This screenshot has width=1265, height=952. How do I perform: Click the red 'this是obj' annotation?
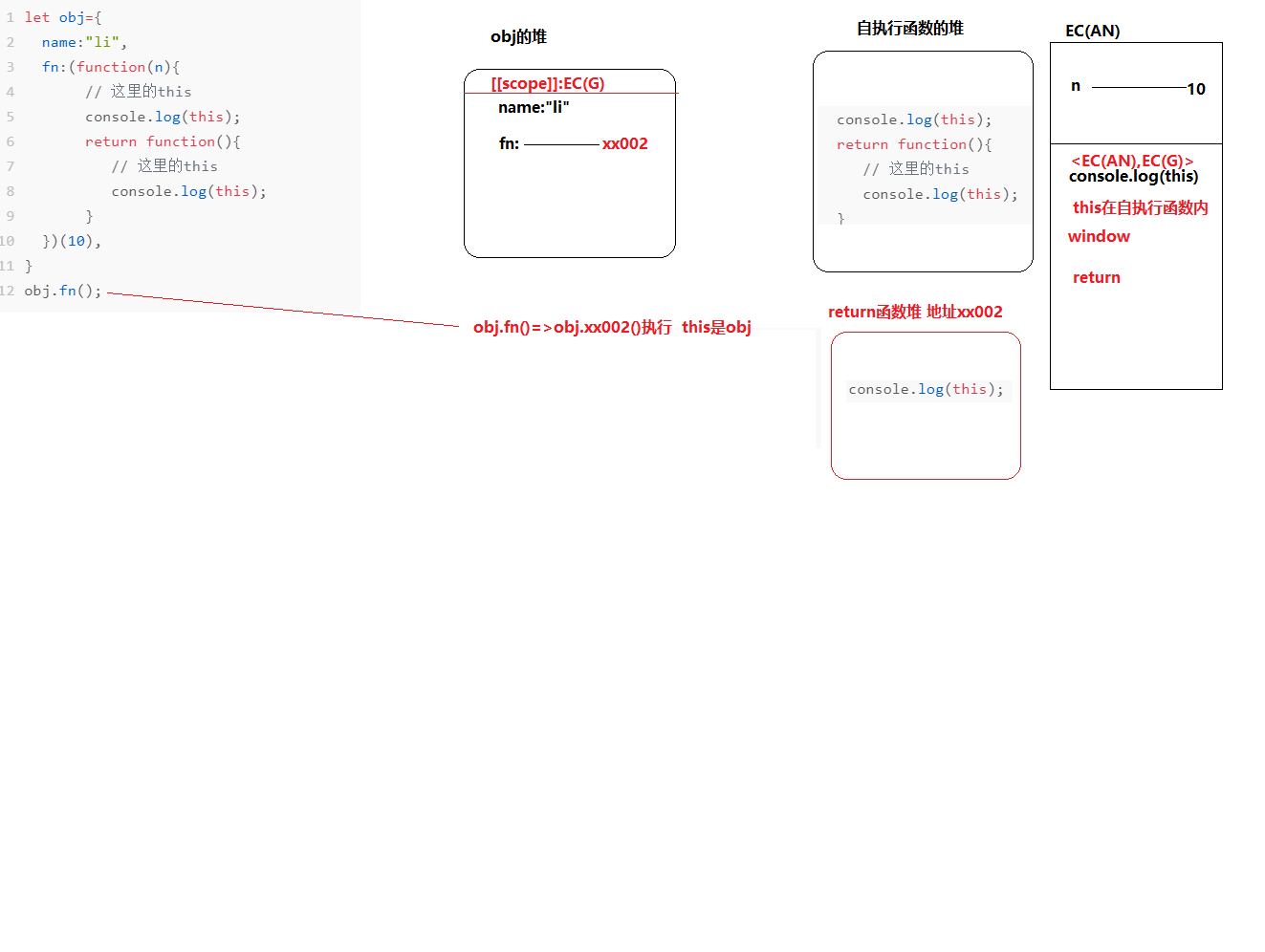[x=716, y=327]
